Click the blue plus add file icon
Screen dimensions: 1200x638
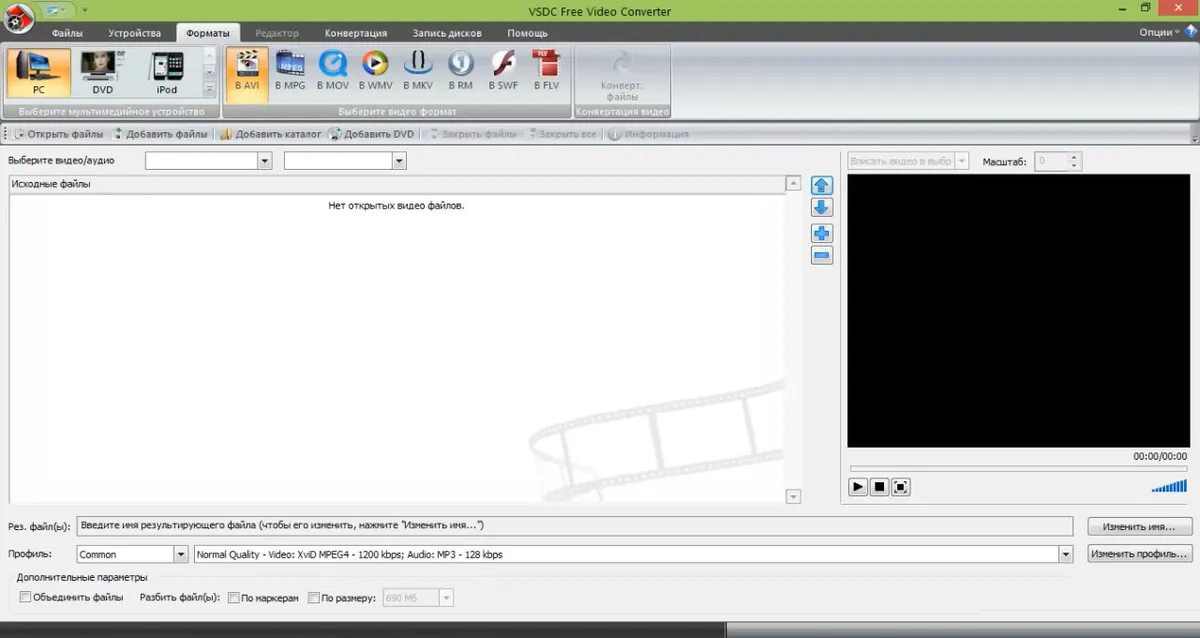(x=822, y=234)
